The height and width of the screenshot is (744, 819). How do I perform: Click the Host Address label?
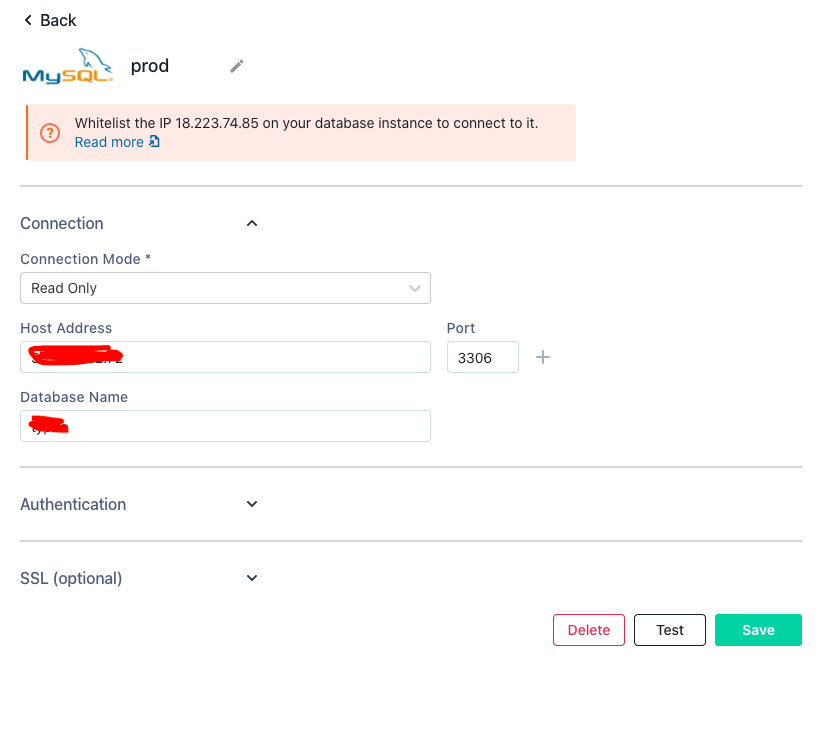coord(66,328)
